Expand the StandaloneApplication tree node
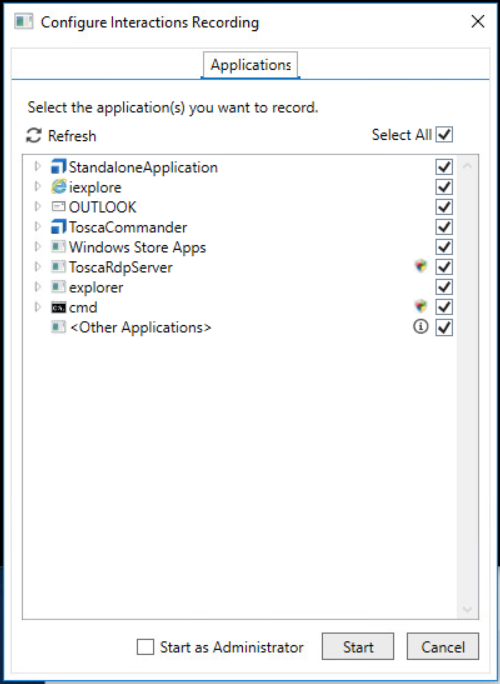 click(x=38, y=166)
